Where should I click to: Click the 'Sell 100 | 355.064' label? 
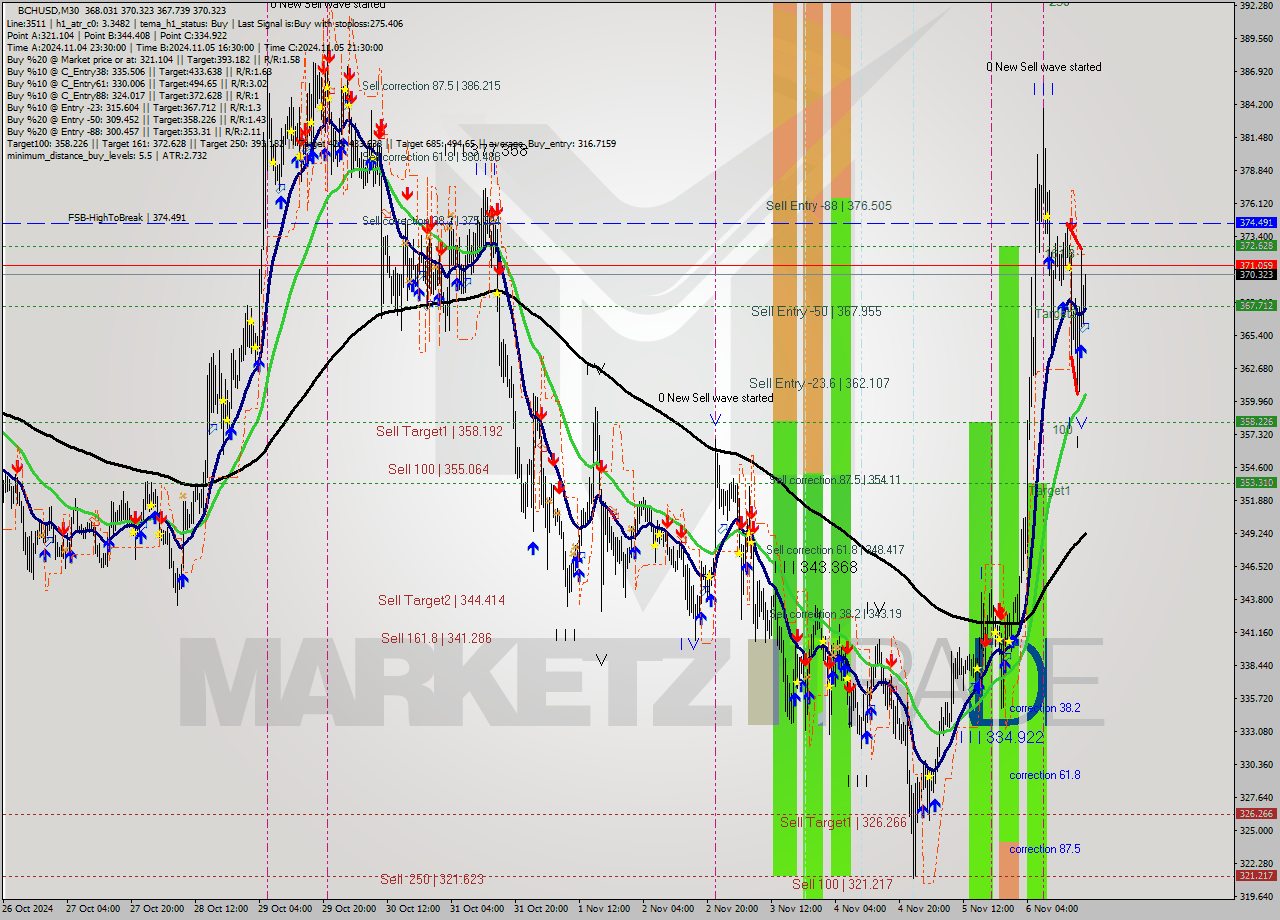[x=438, y=469]
